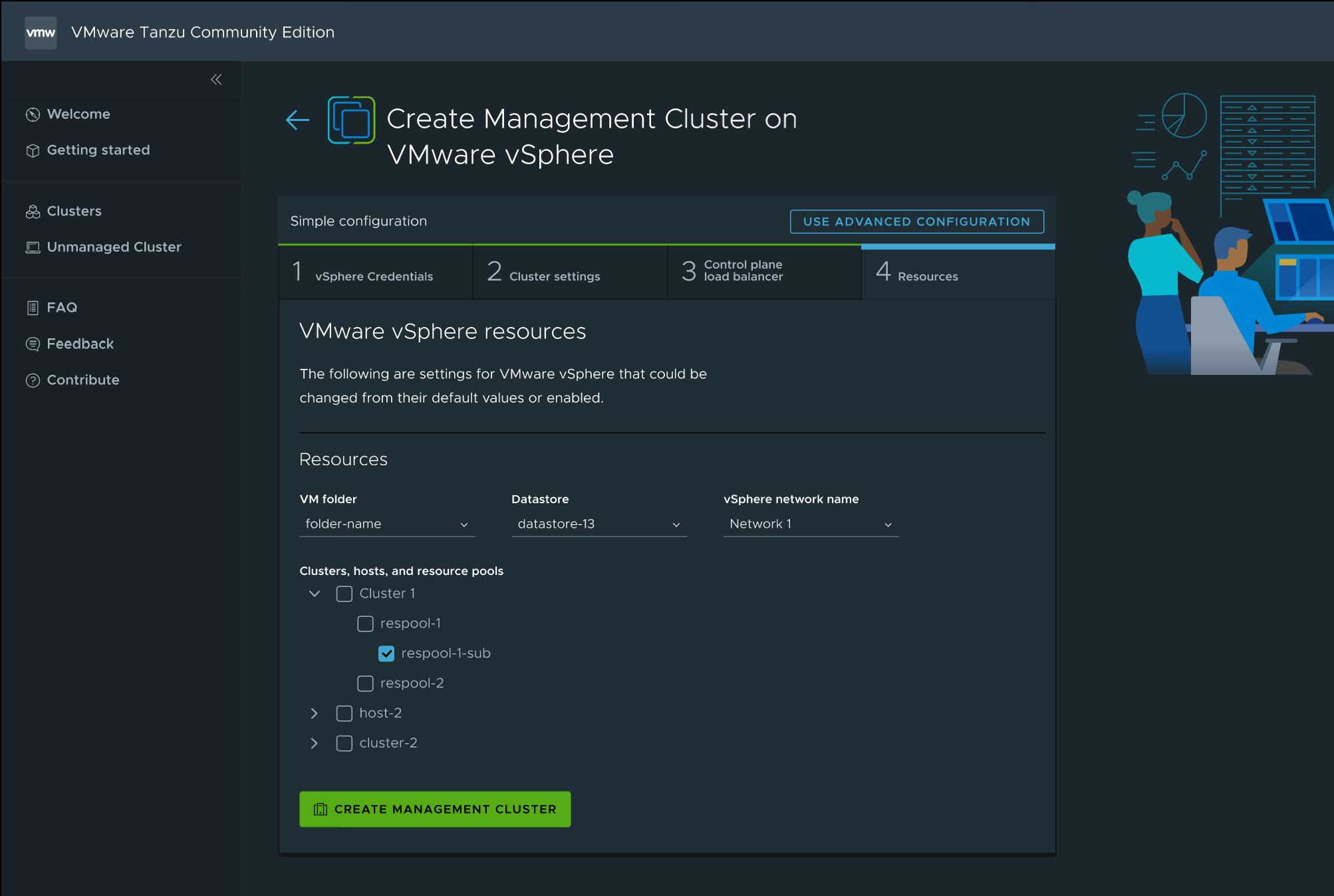The height and width of the screenshot is (896, 1334).
Task: Go to step 3 Control plane load balancer
Action: pos(764,272)
